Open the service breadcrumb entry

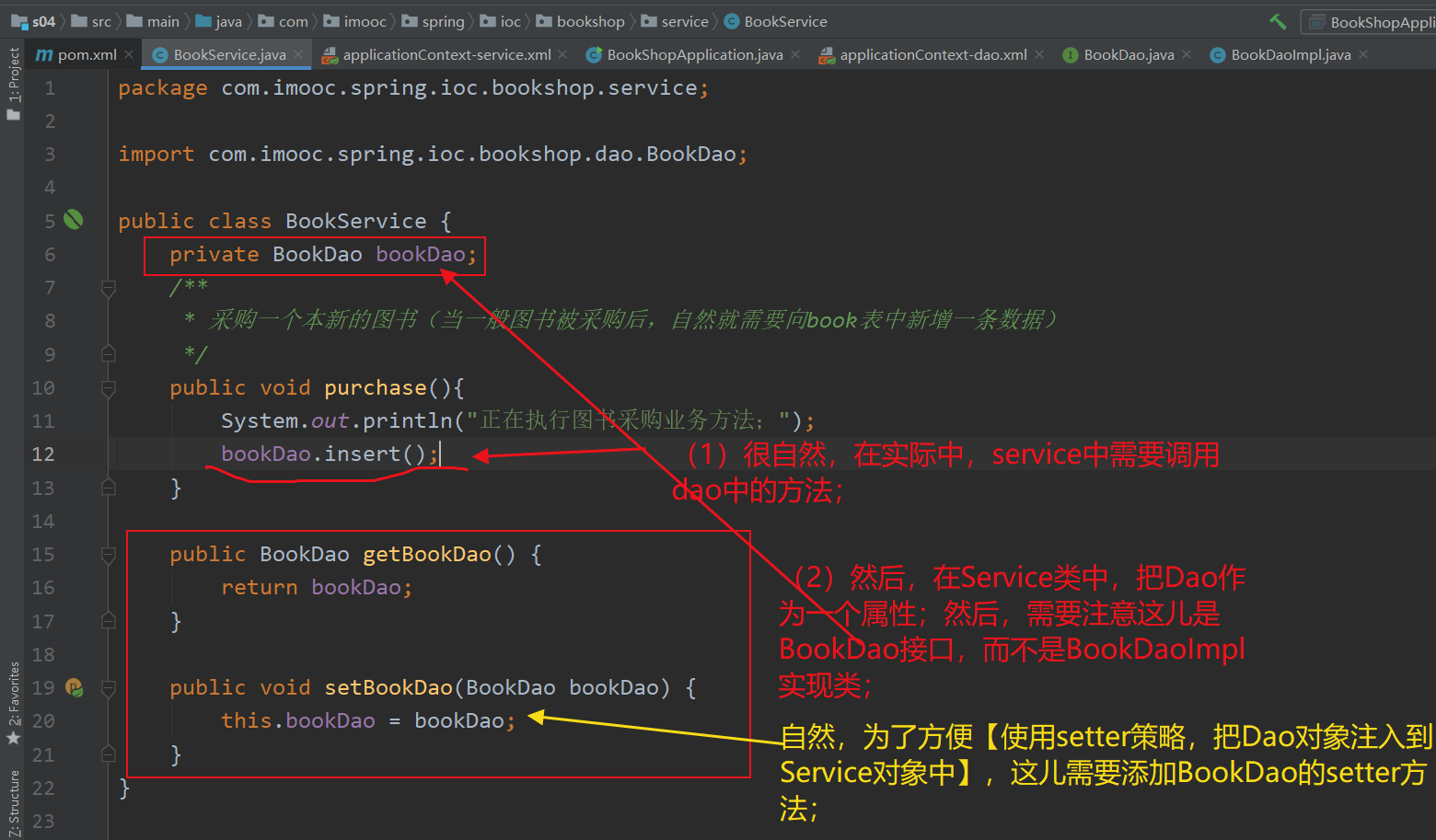[684, 20]
